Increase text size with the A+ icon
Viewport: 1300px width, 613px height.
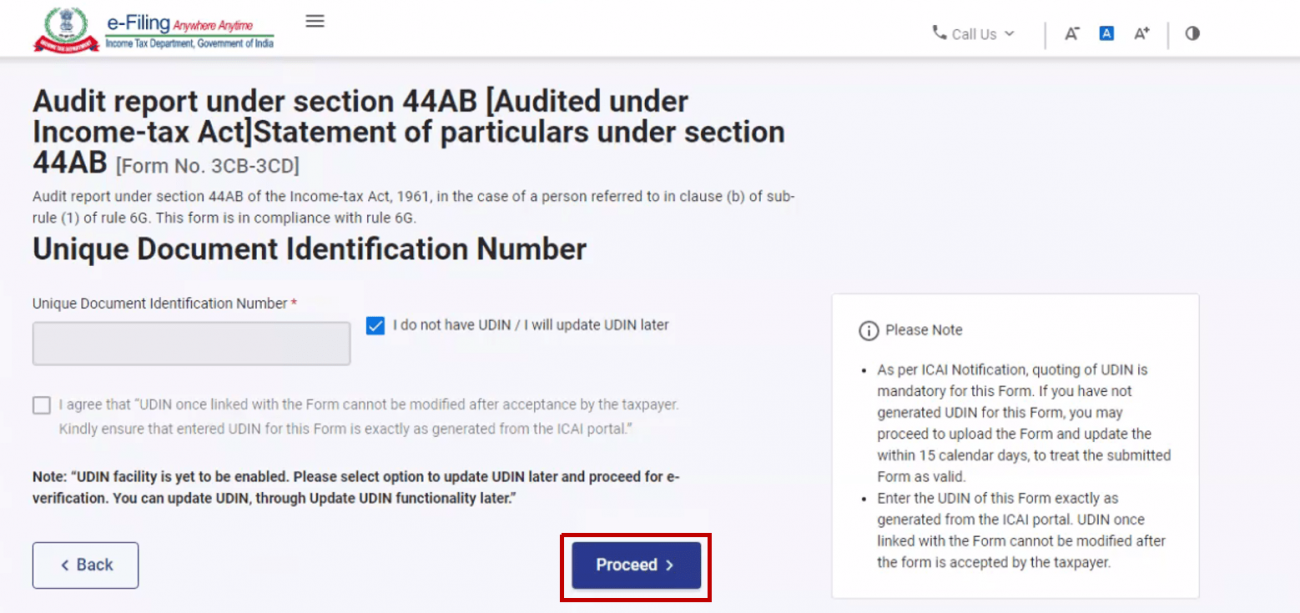[x=1141, y=33]
